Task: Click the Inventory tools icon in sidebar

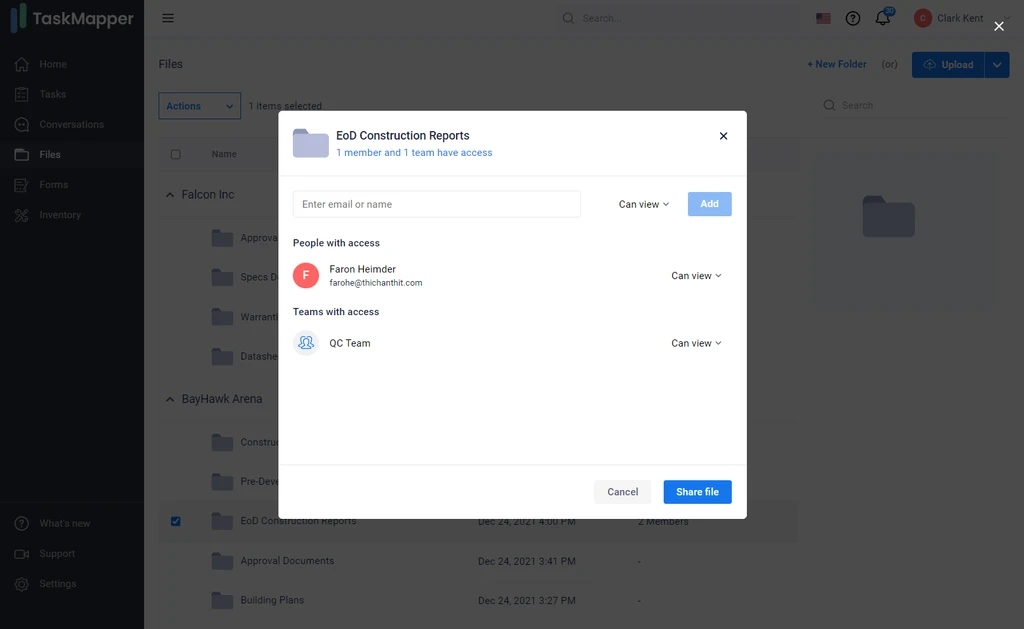Action: click(x=22, y=215)
